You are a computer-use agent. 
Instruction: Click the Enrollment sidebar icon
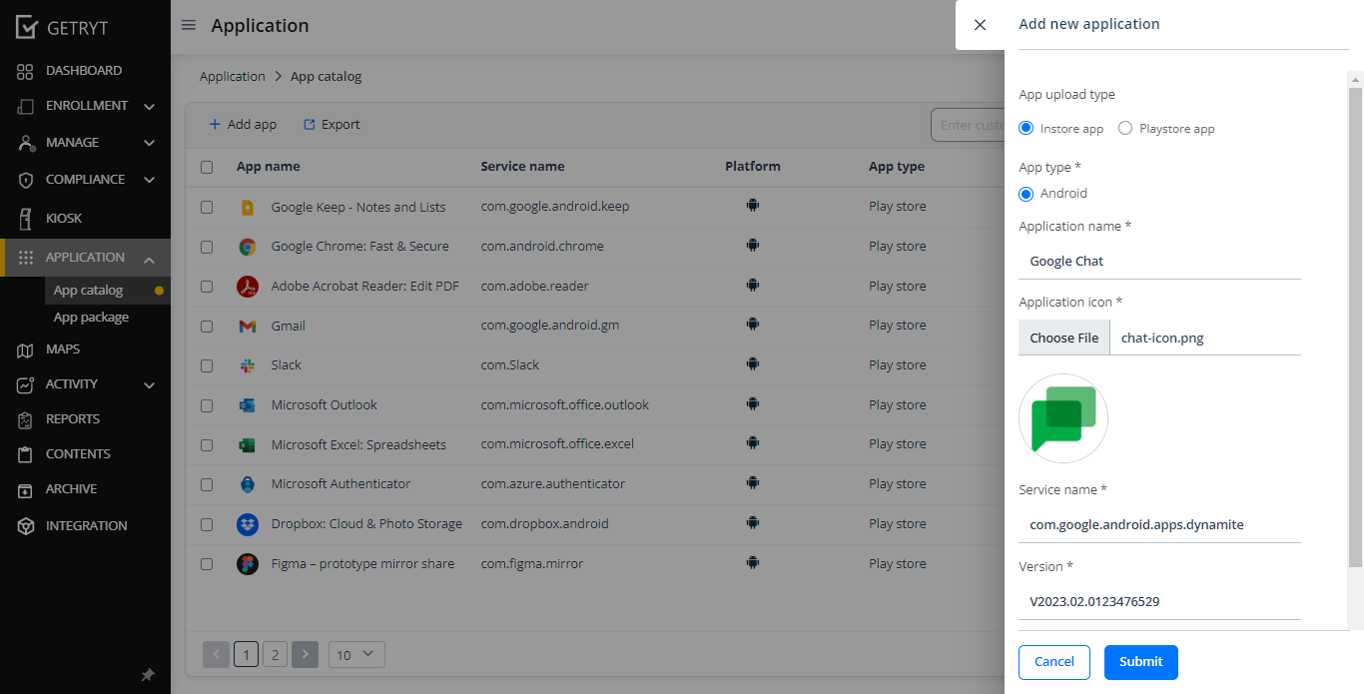click(26, 106)
